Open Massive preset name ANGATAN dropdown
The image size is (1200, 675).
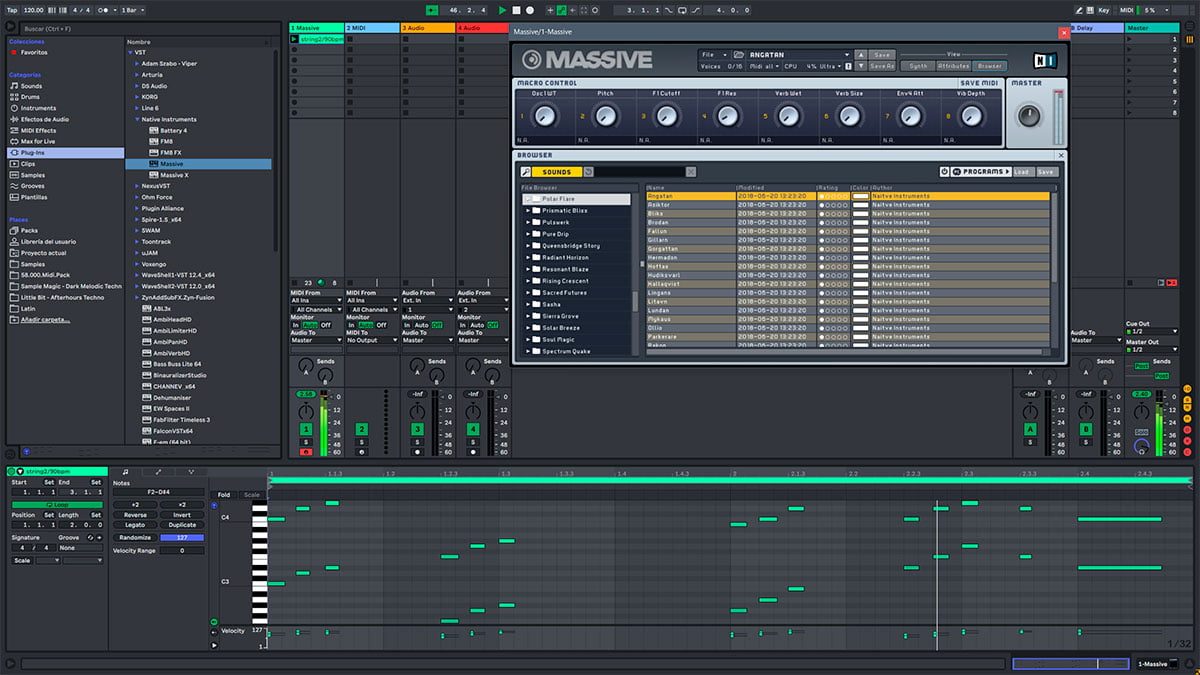click(797, 54)
